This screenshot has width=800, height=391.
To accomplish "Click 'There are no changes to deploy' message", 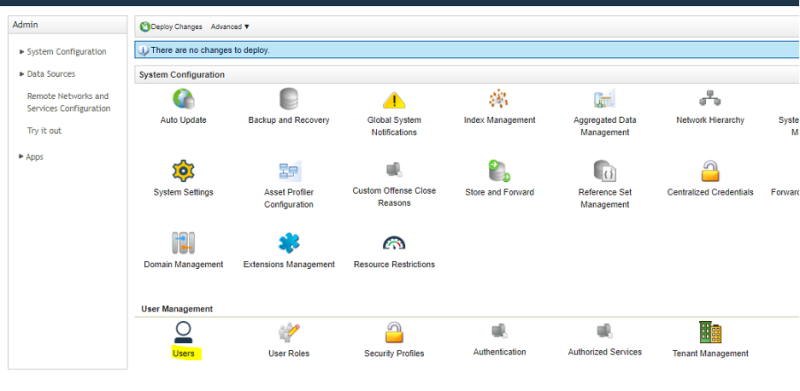I will point(210,51).
